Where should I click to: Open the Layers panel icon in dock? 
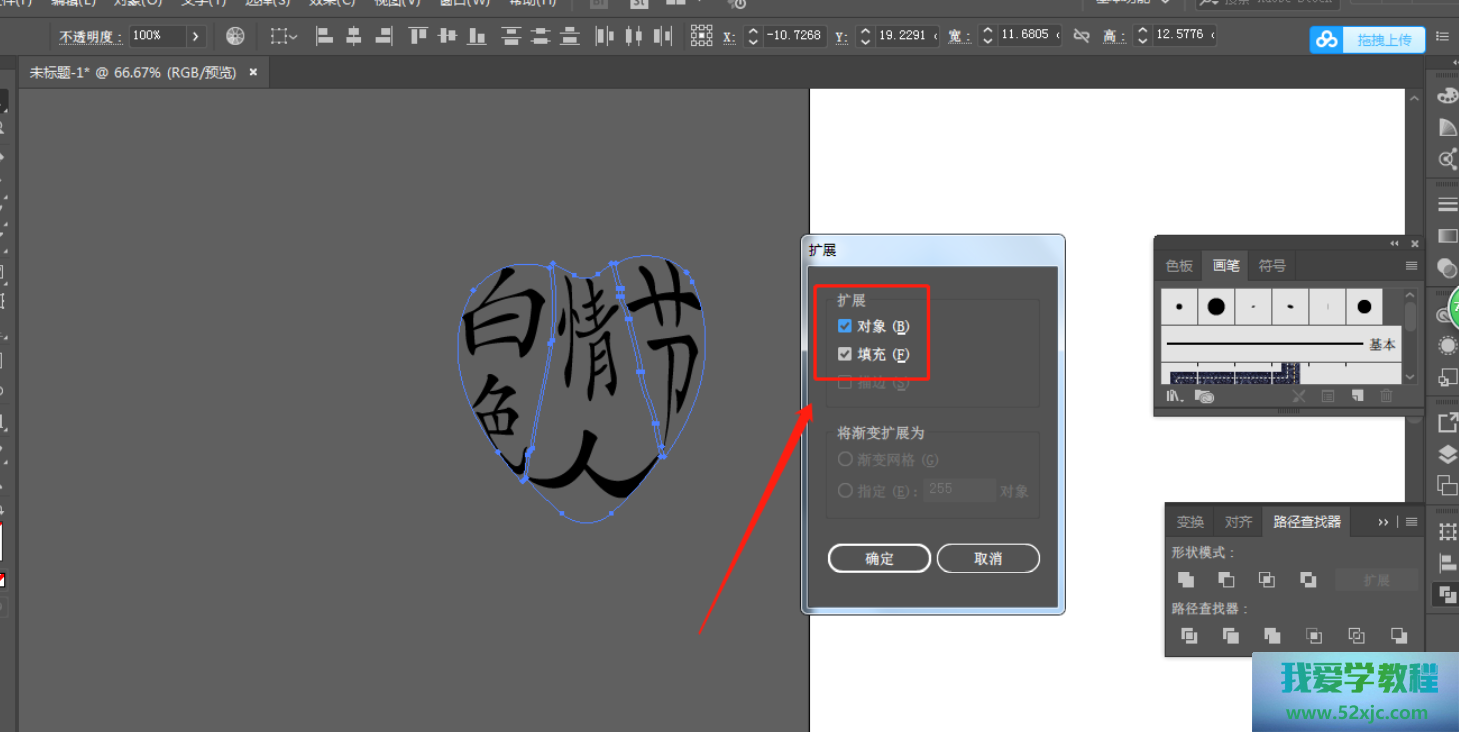coord(1446,454)
